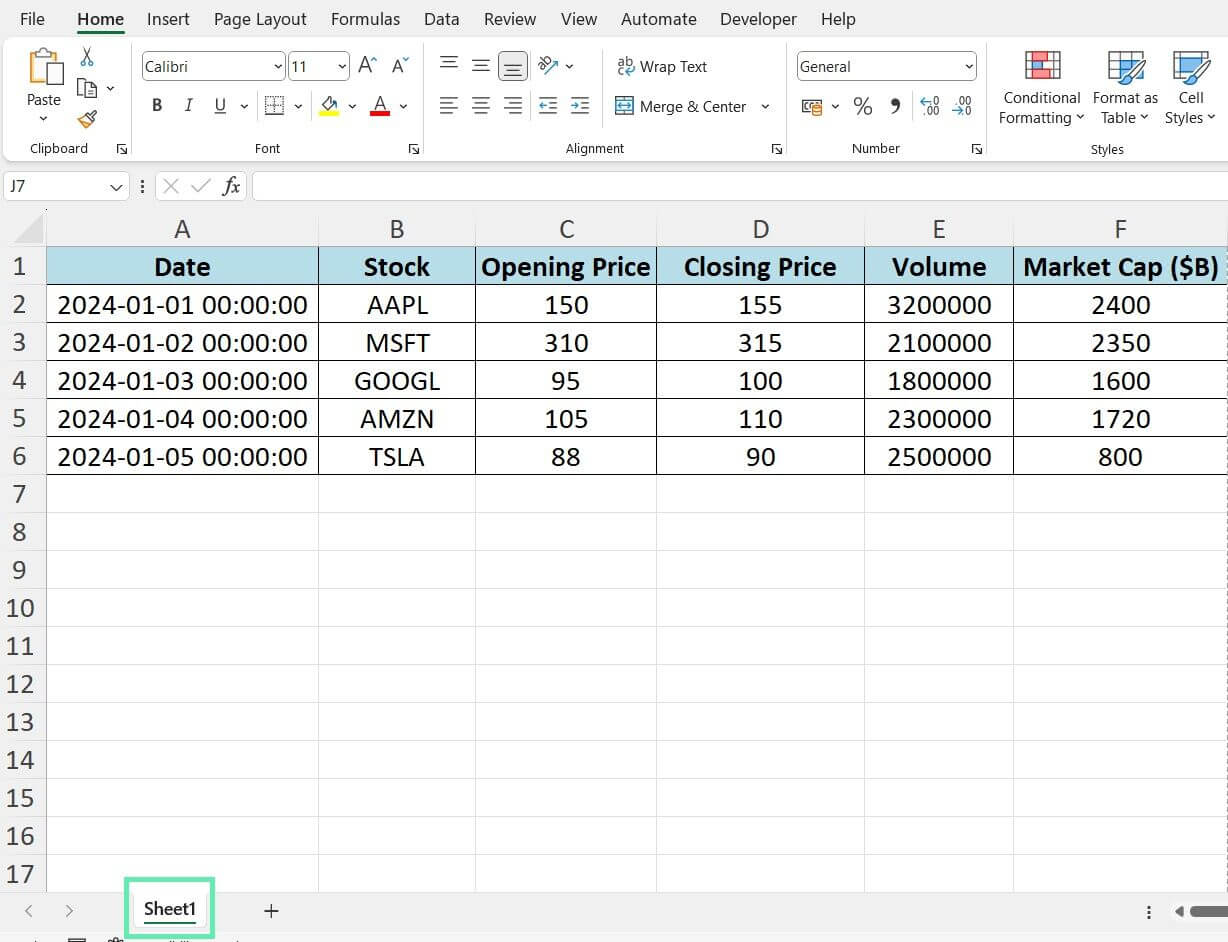1228x942 pixels.
Task: Open the Calibri font name dropdown
Action: (278, 67)
